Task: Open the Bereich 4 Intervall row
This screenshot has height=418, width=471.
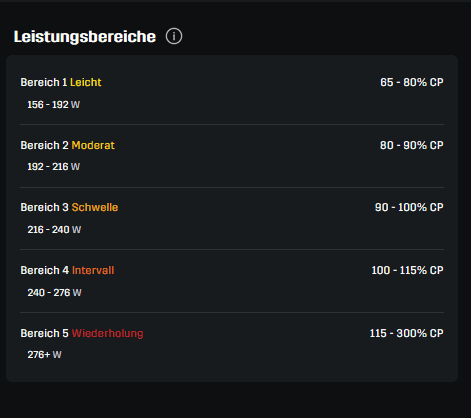Action: coord(232,281)
